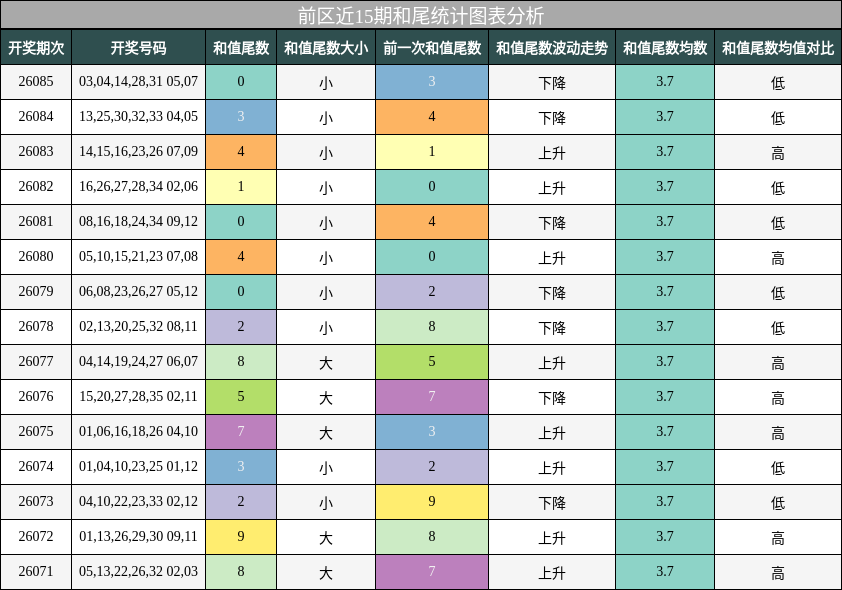Click issue number 26078
Screen dimensions: 842x590
click(36, 326)
